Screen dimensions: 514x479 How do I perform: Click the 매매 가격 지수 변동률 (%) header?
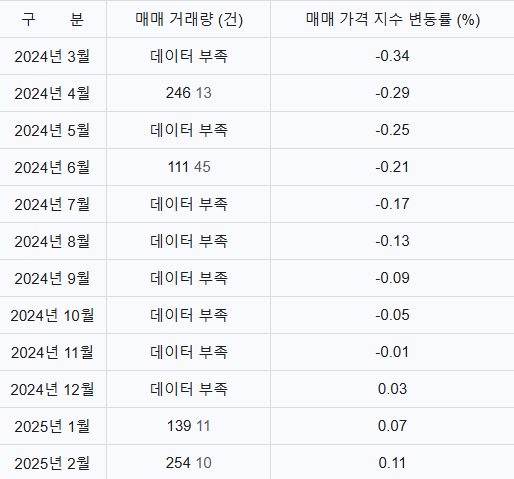click(x=393, y=19)
